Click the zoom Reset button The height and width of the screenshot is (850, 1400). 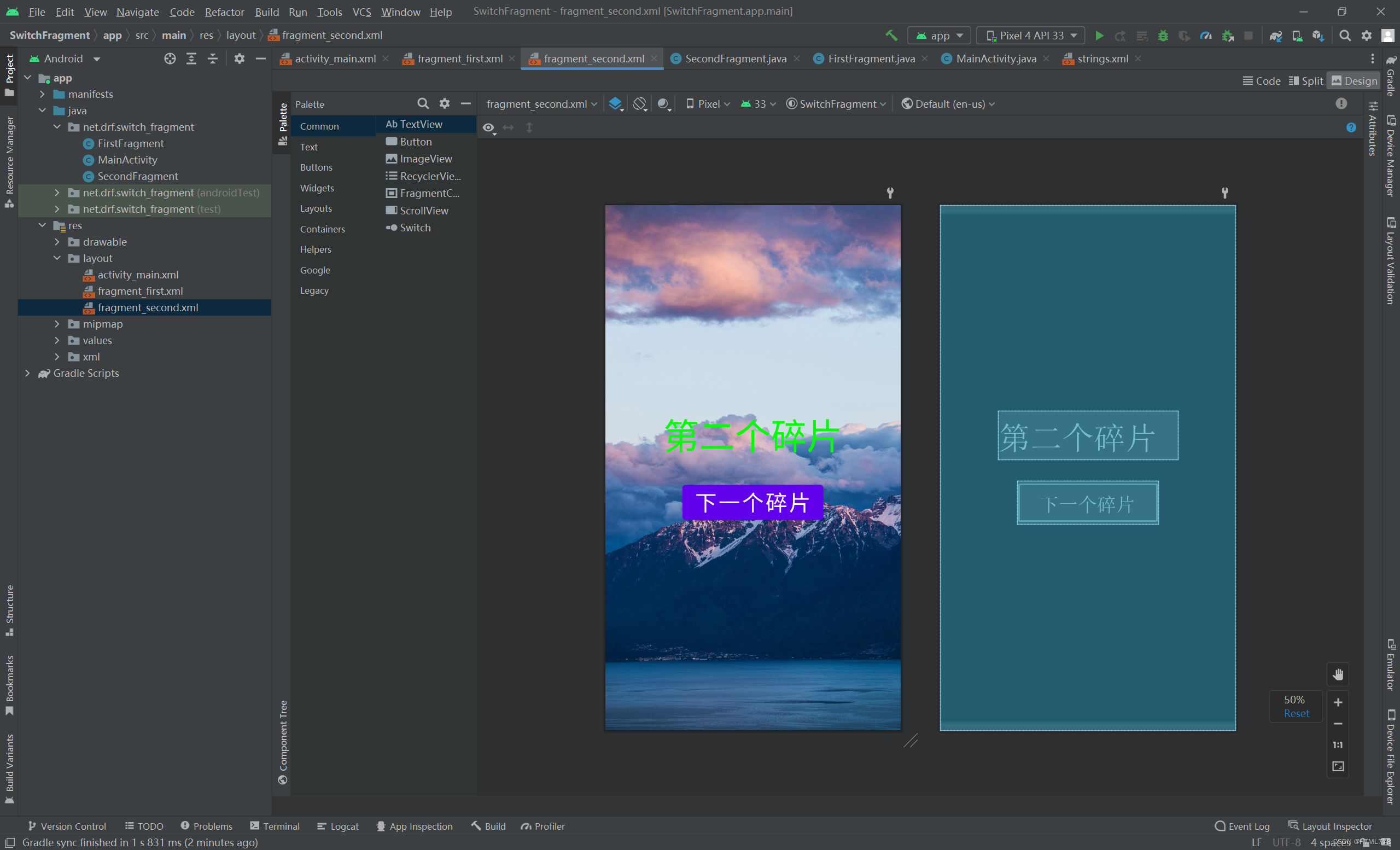(x=1297, y=713)
